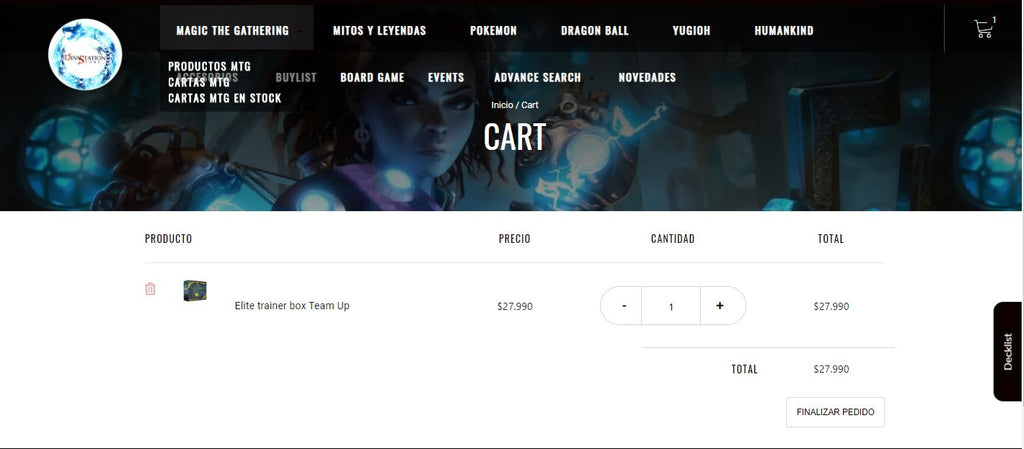Open the Events page
Image resolution: width=1024 pixels, height=449 pixels.
pos(446,77)
